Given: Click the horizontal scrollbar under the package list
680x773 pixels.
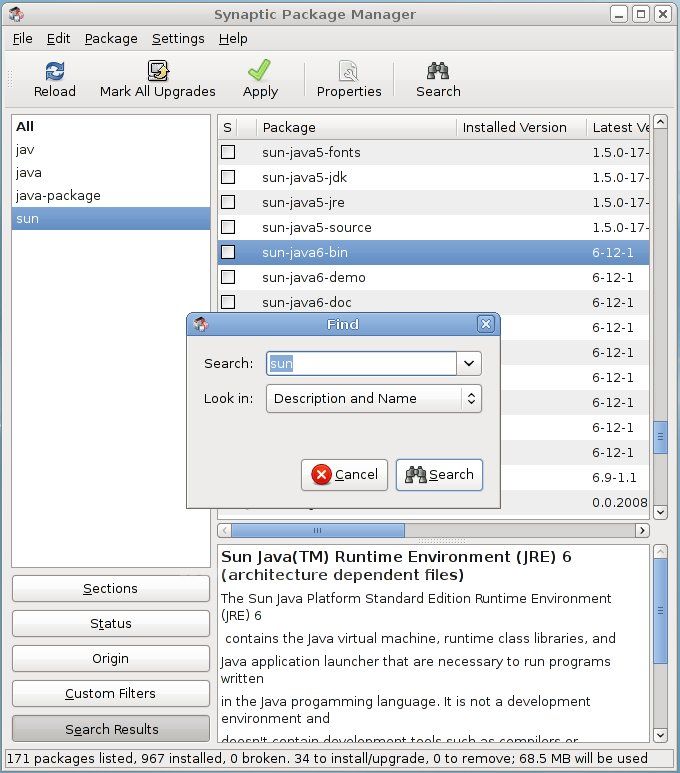Looking at the screenshot, I should (x=318, y=530).
